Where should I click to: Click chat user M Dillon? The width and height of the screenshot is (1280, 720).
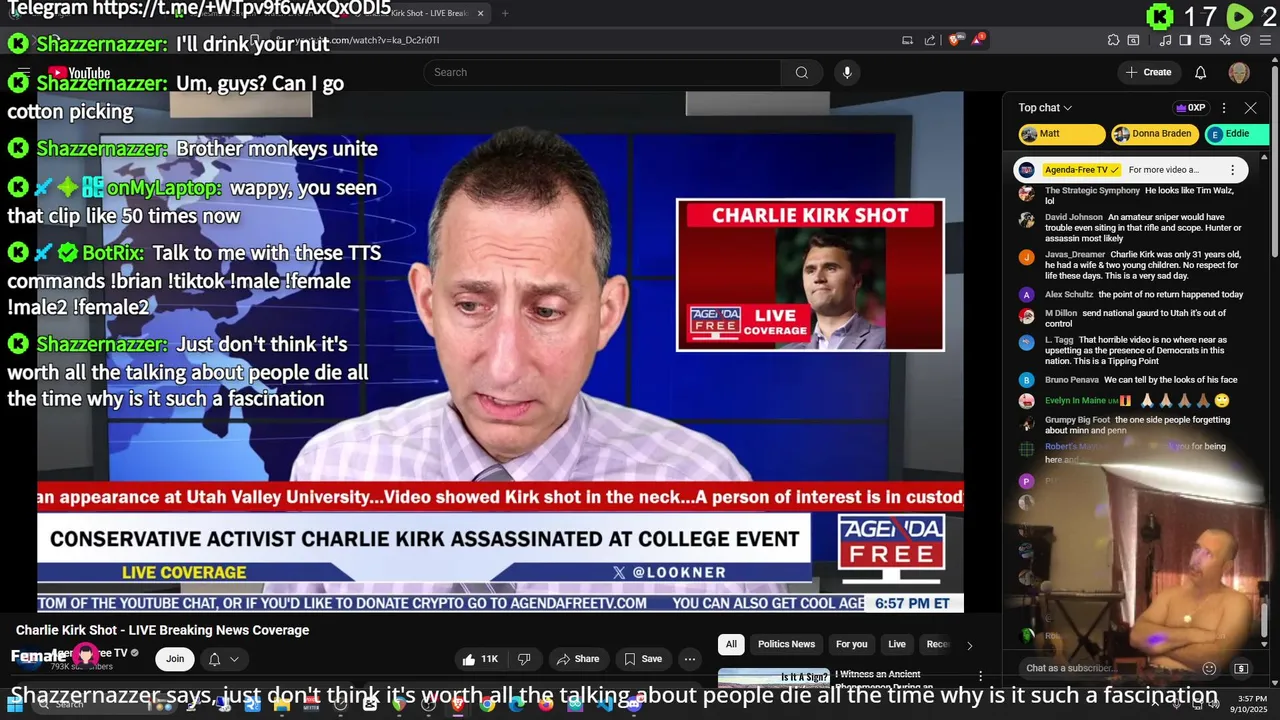(x=1061, y=313)
